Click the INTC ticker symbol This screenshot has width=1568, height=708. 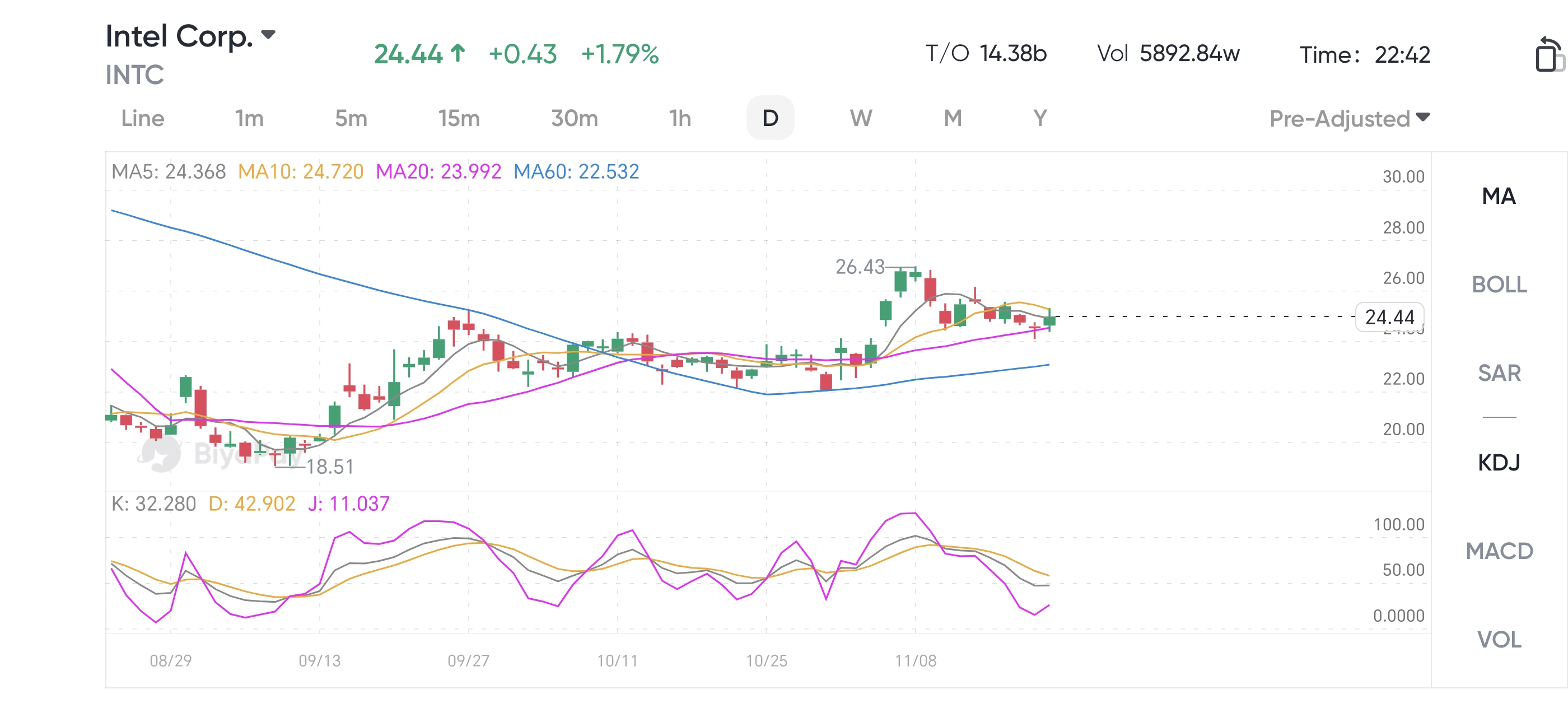click(x=134, y=75)
